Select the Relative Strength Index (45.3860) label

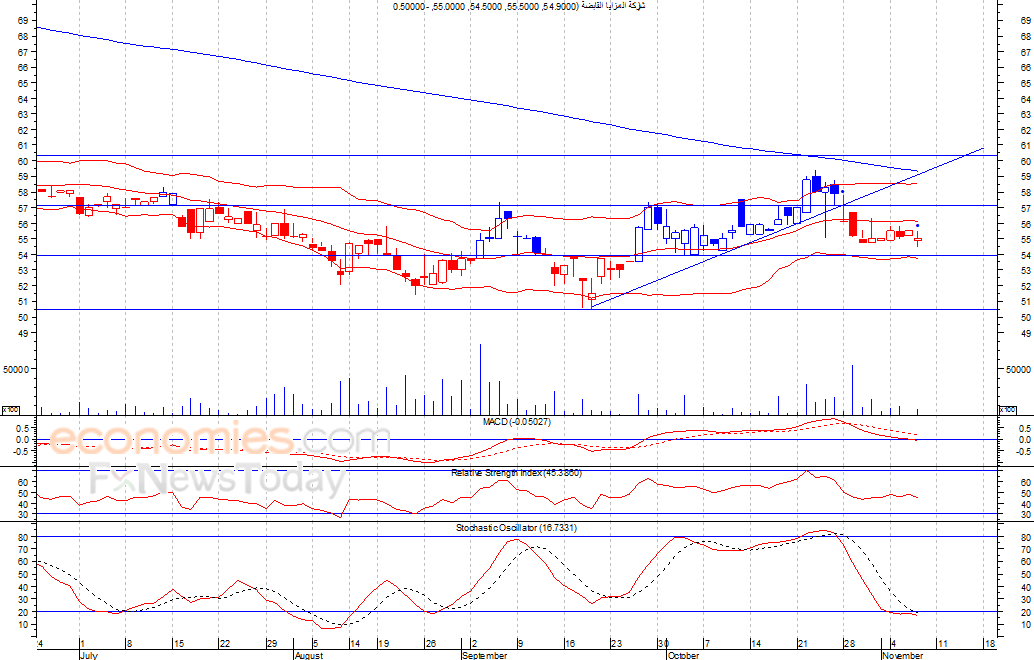tap(516, 473)
